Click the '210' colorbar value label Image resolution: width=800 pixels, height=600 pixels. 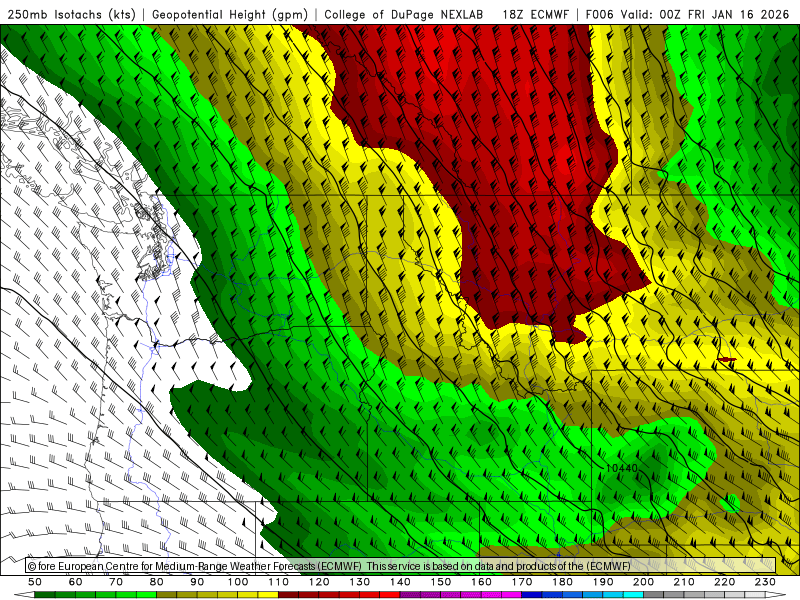684,582
